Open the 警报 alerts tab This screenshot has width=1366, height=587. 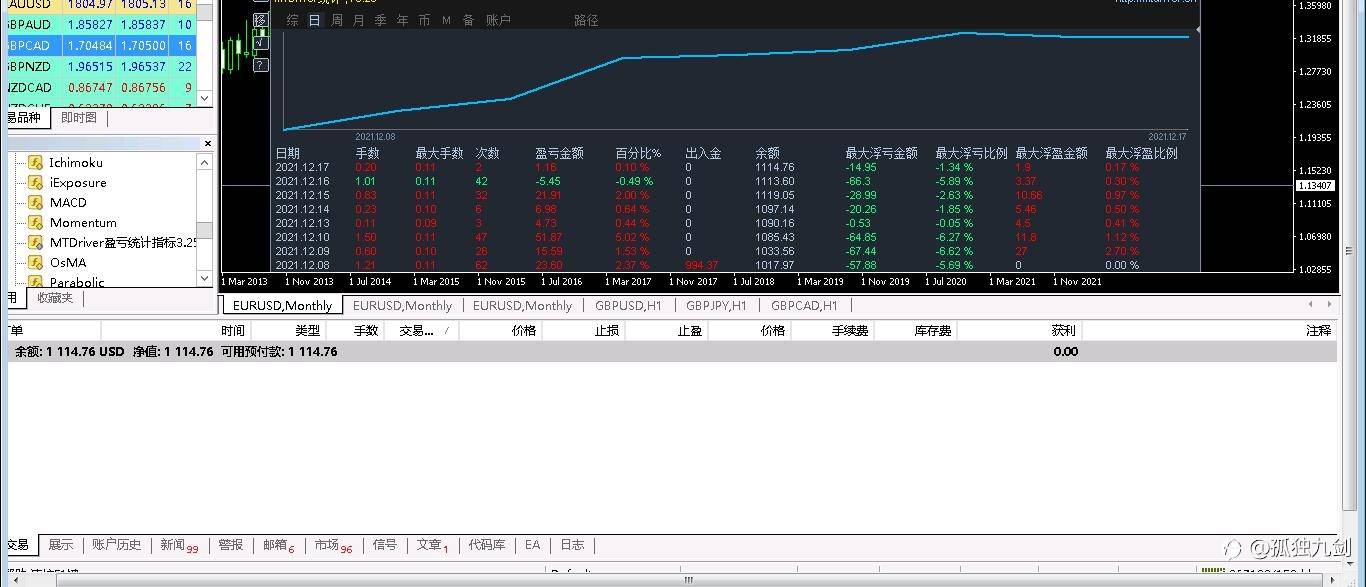click(x=231, y=545)
